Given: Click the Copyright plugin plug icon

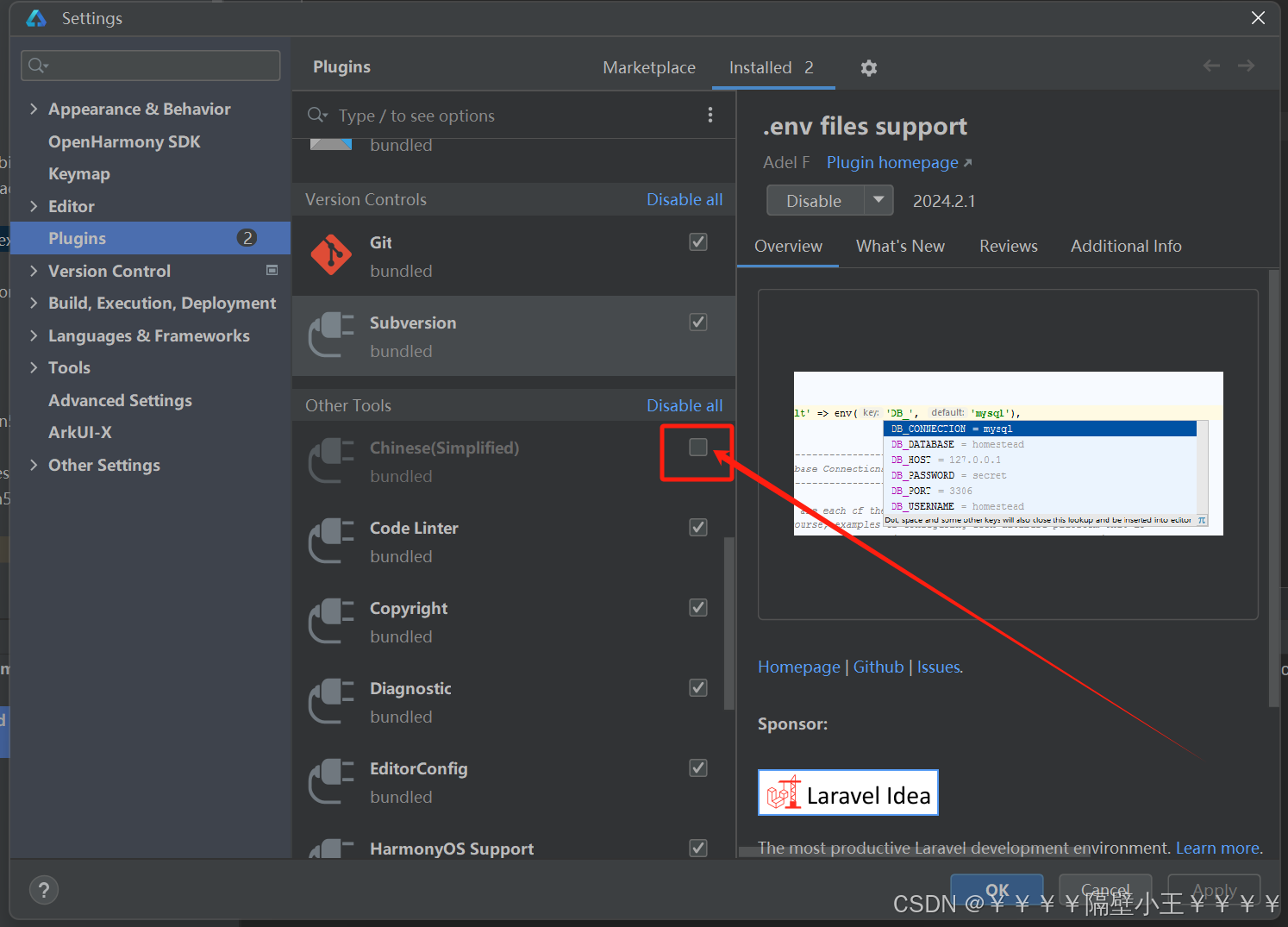Looking at the screenshot, I should 331,621.
